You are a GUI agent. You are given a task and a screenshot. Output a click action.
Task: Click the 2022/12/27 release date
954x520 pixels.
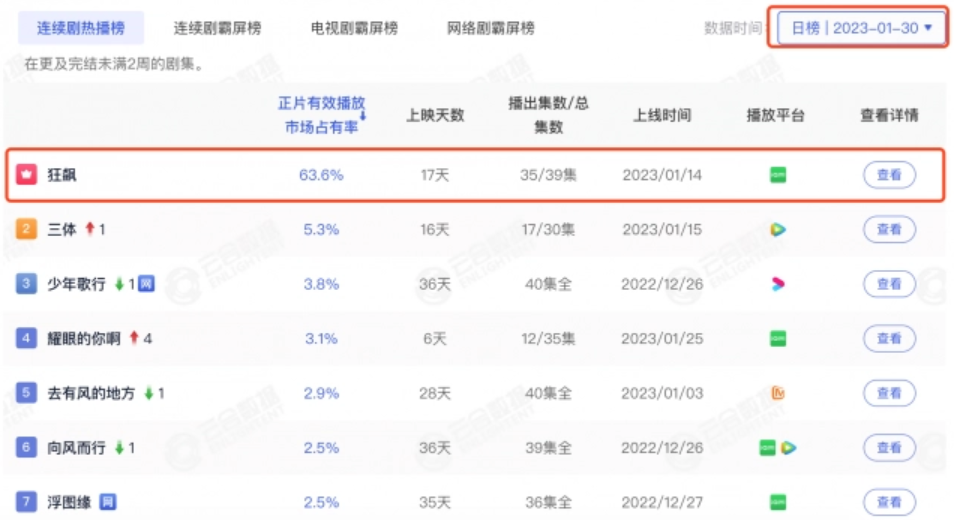point(662,502)
